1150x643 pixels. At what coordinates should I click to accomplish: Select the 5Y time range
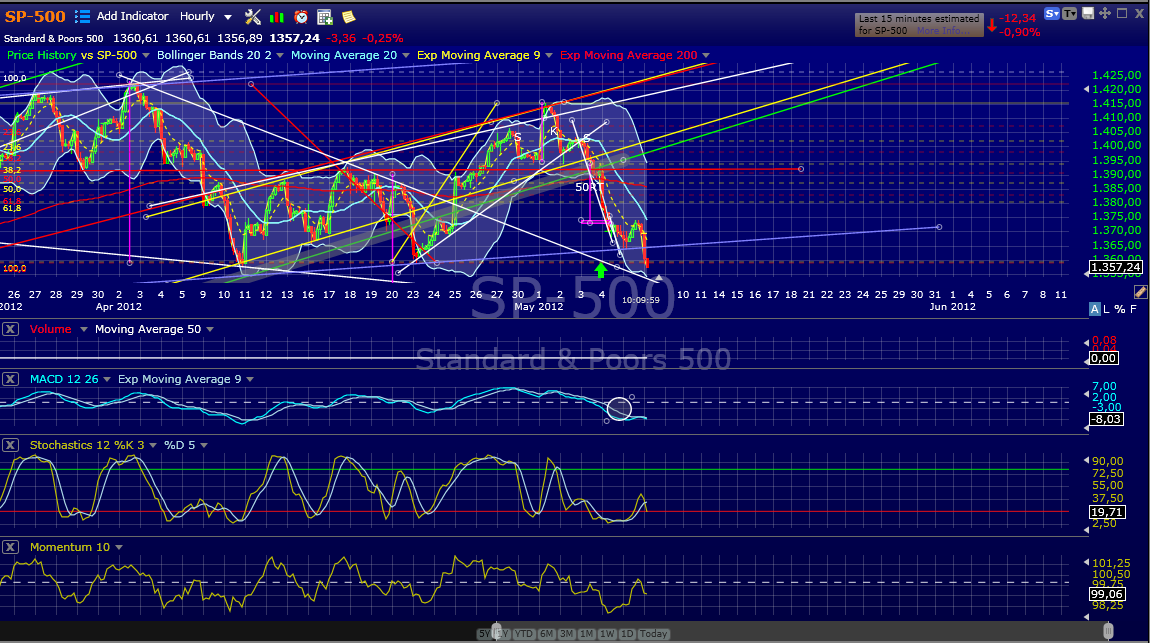click(x=484, y=633)
